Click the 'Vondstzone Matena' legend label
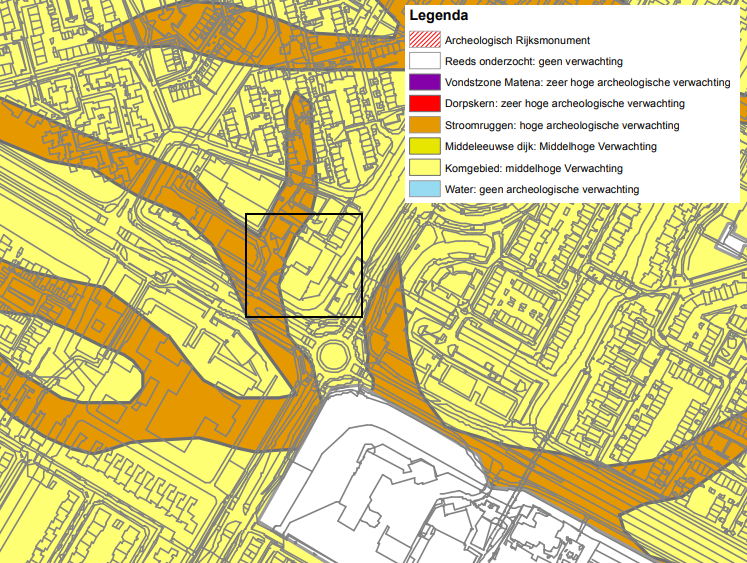The height and width of the screenshot is (563, 747). [x=587, y=82]
